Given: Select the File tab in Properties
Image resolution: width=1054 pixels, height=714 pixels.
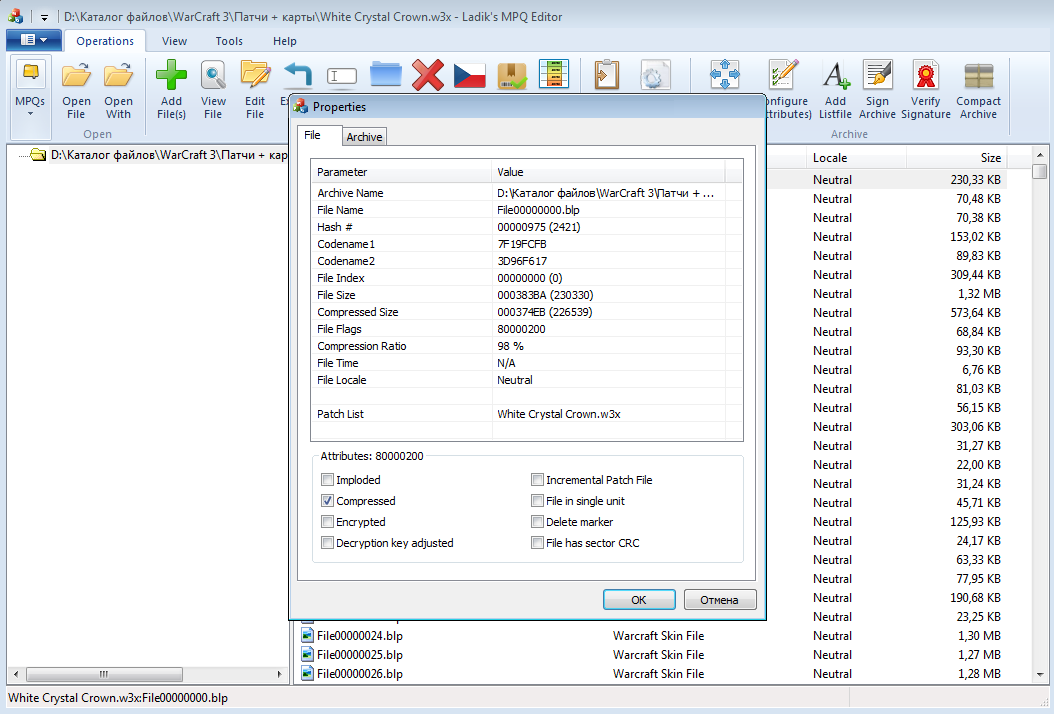Looking at the screenshot, I should (x=313, y=135).
